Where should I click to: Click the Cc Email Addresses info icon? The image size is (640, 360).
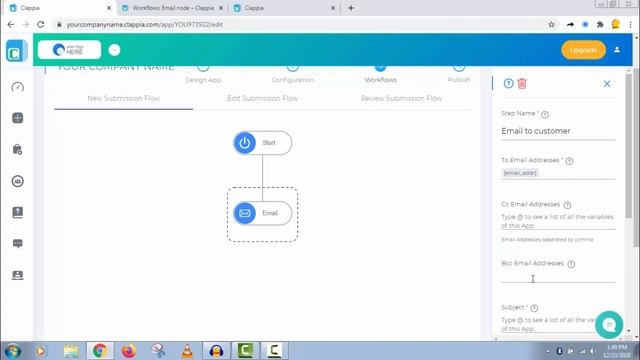(567, 205)
